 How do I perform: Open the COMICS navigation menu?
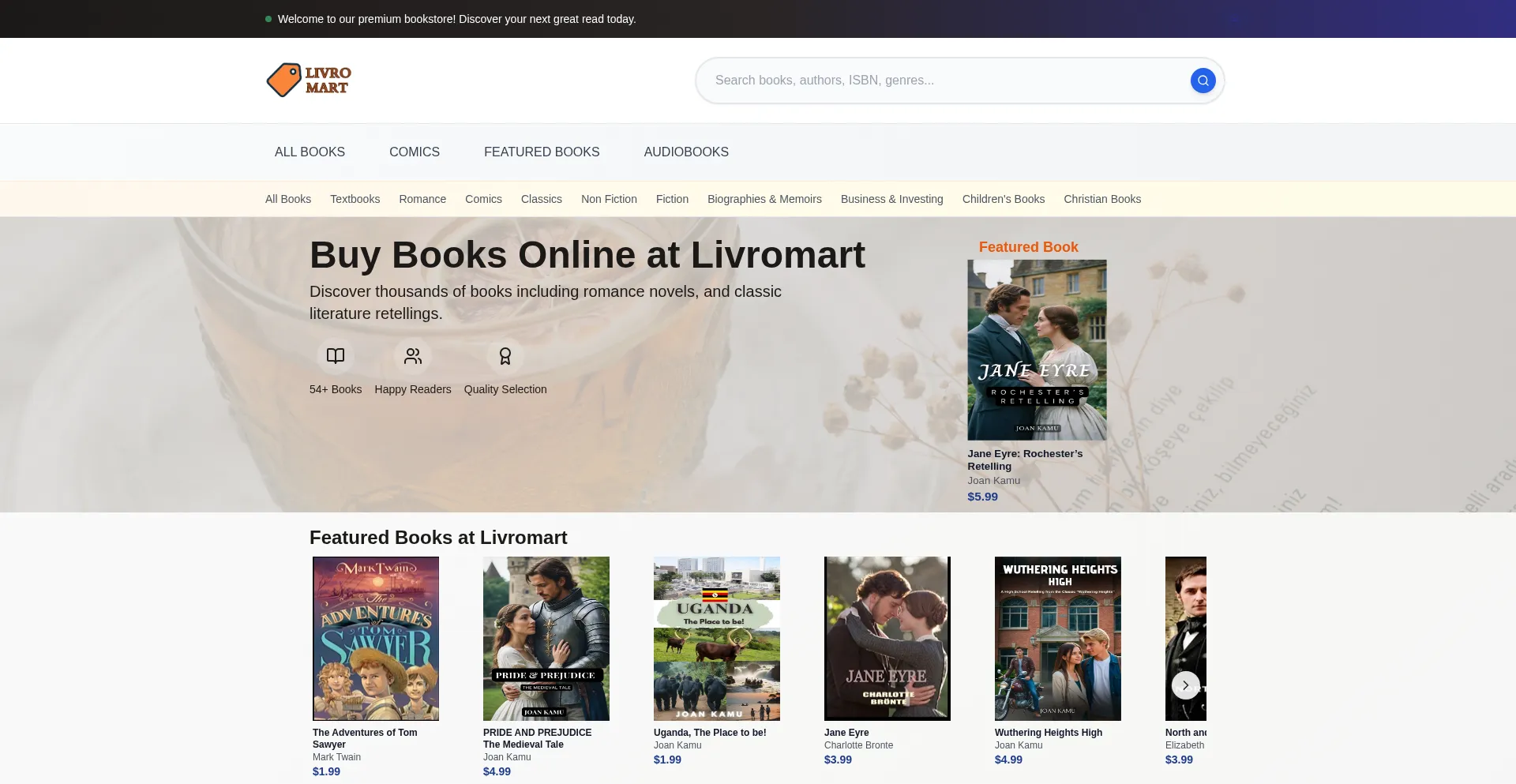click(414, 152)
